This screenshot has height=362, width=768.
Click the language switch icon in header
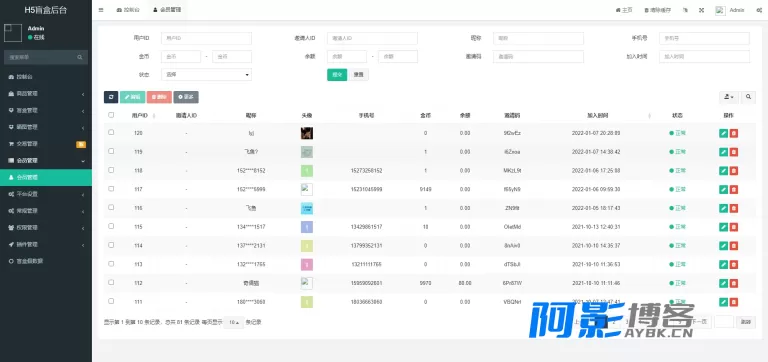click(x=686, y=10)
